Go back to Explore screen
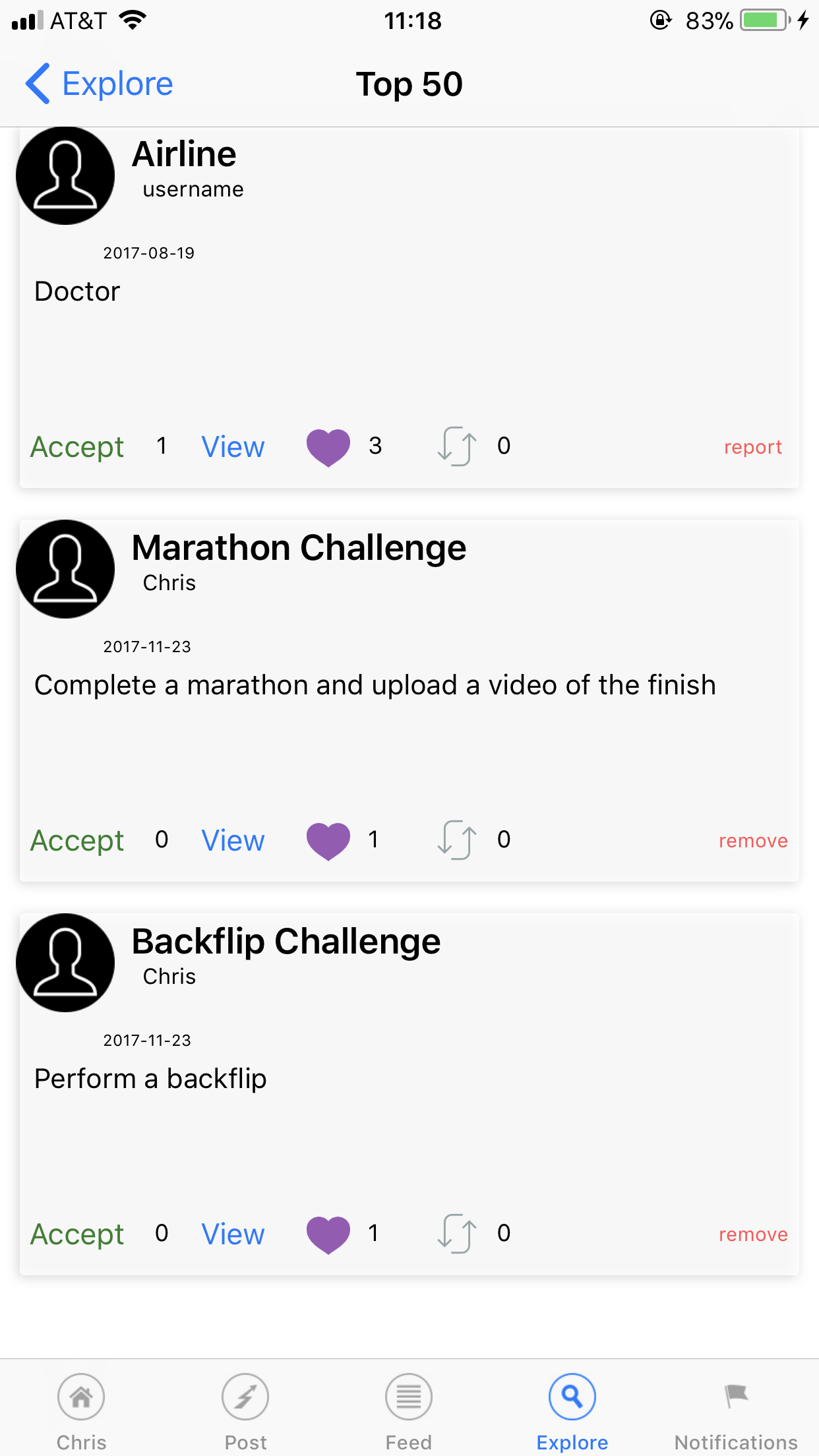819x1456 pixels. (99, 84)
